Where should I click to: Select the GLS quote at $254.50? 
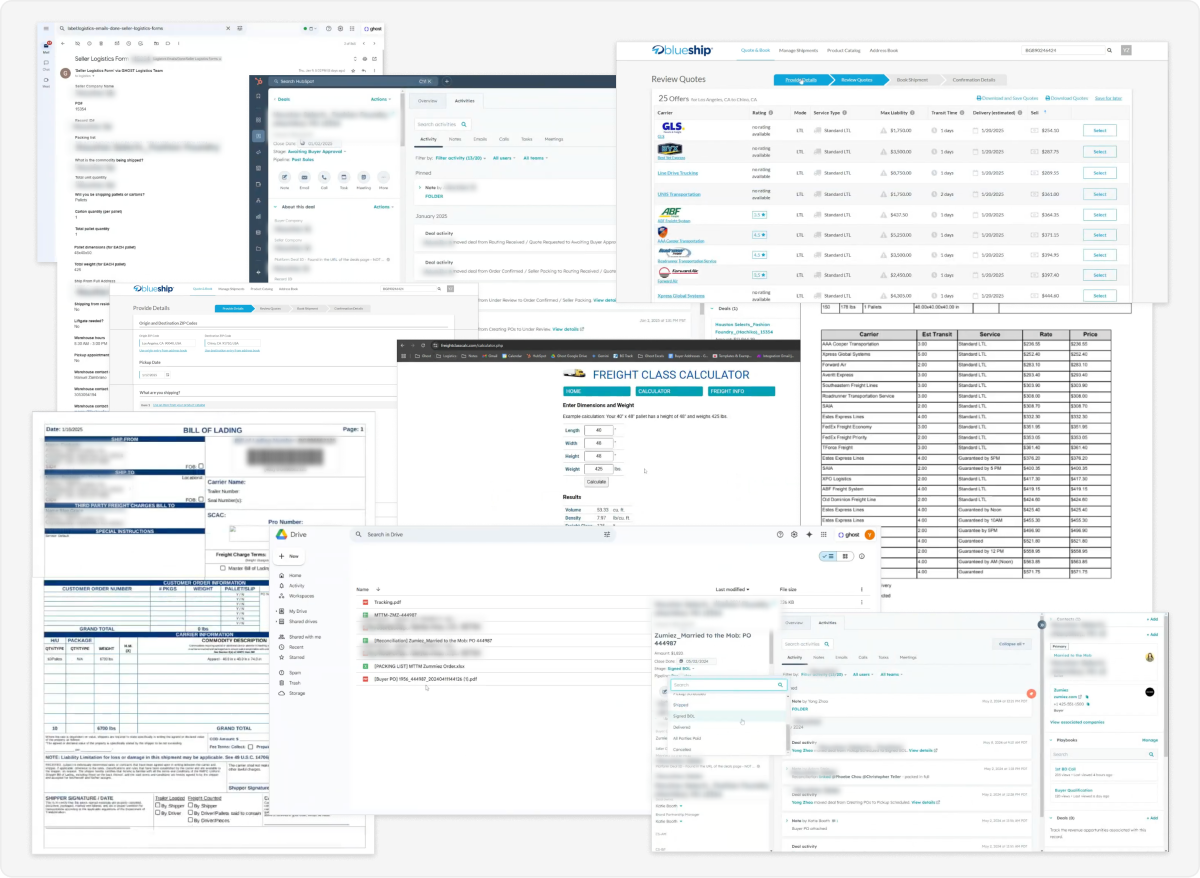(1099, 131)
